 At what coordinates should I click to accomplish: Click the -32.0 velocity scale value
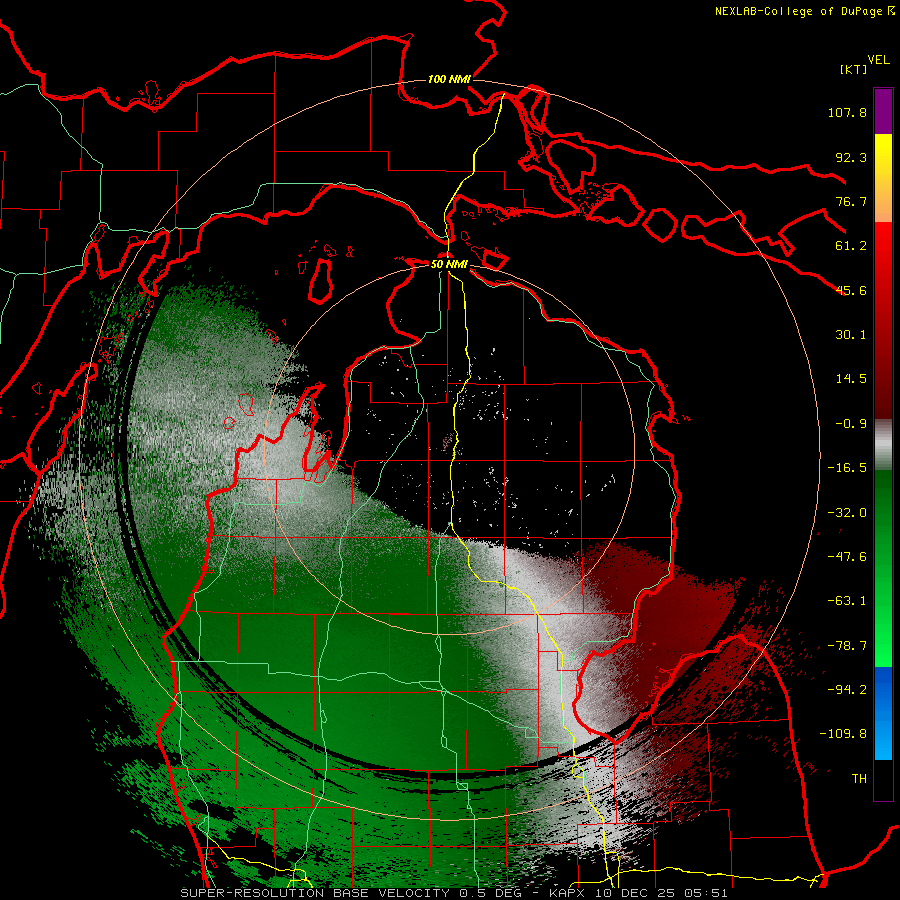(x=847, y=513)
